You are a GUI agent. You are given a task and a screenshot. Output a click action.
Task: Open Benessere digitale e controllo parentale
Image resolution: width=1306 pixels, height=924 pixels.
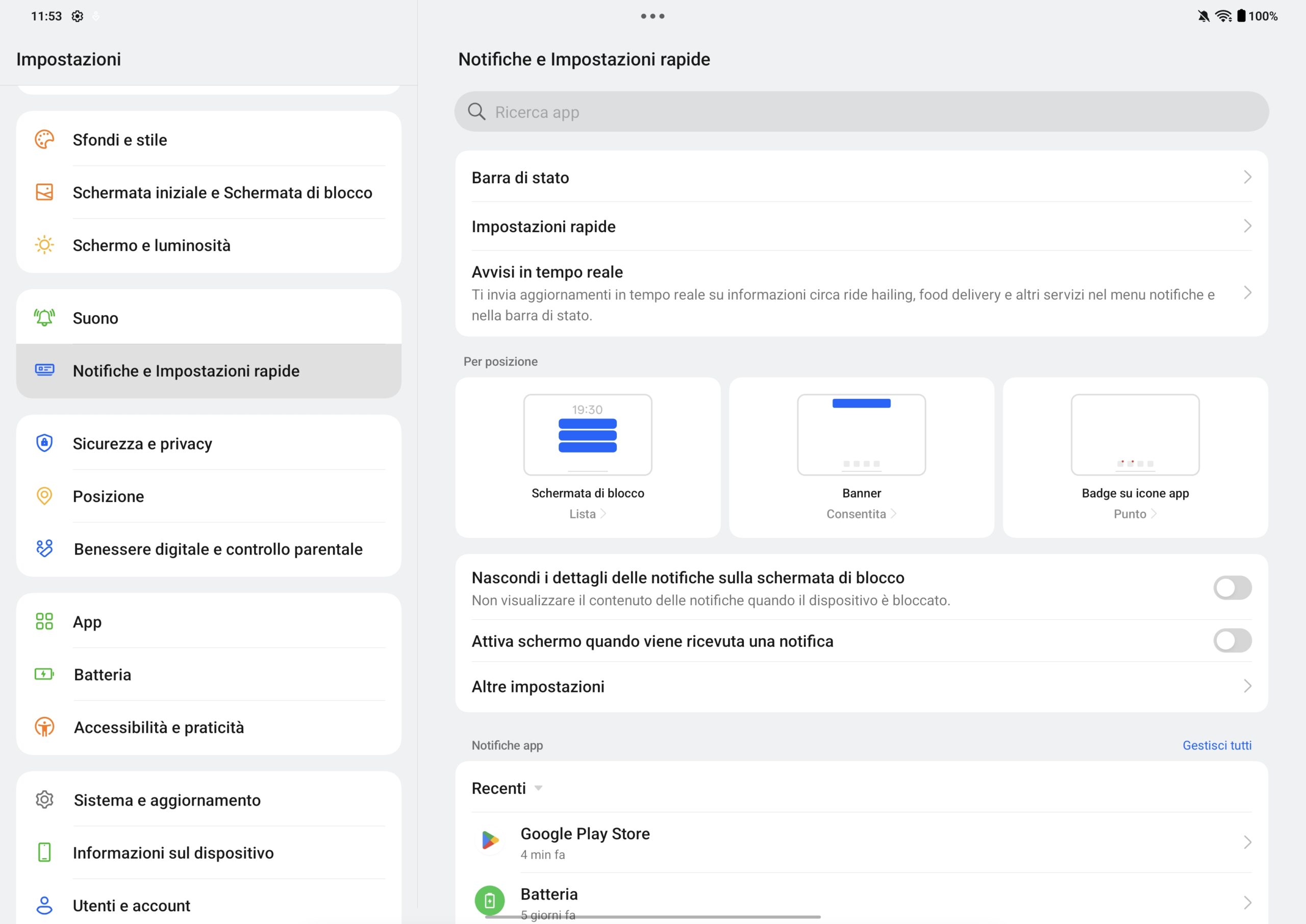[209, 549]
